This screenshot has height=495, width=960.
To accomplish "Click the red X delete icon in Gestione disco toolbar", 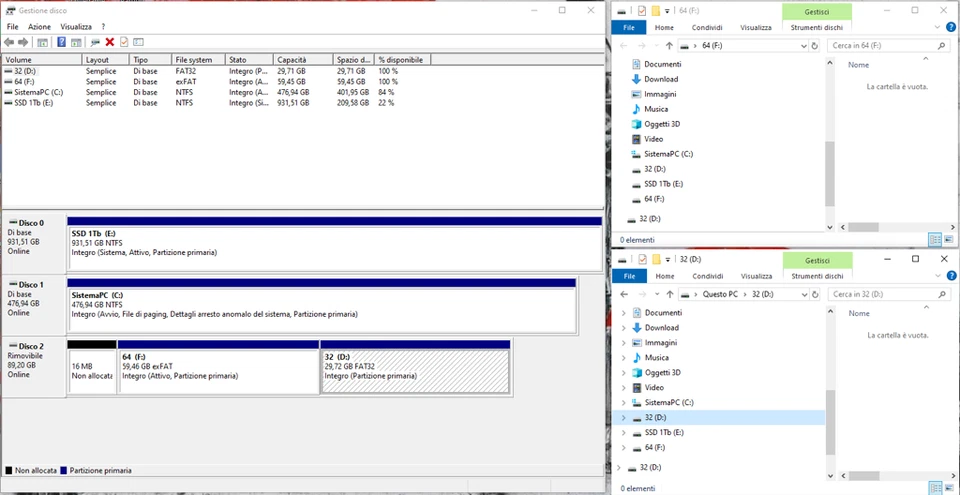I will 109,42.
